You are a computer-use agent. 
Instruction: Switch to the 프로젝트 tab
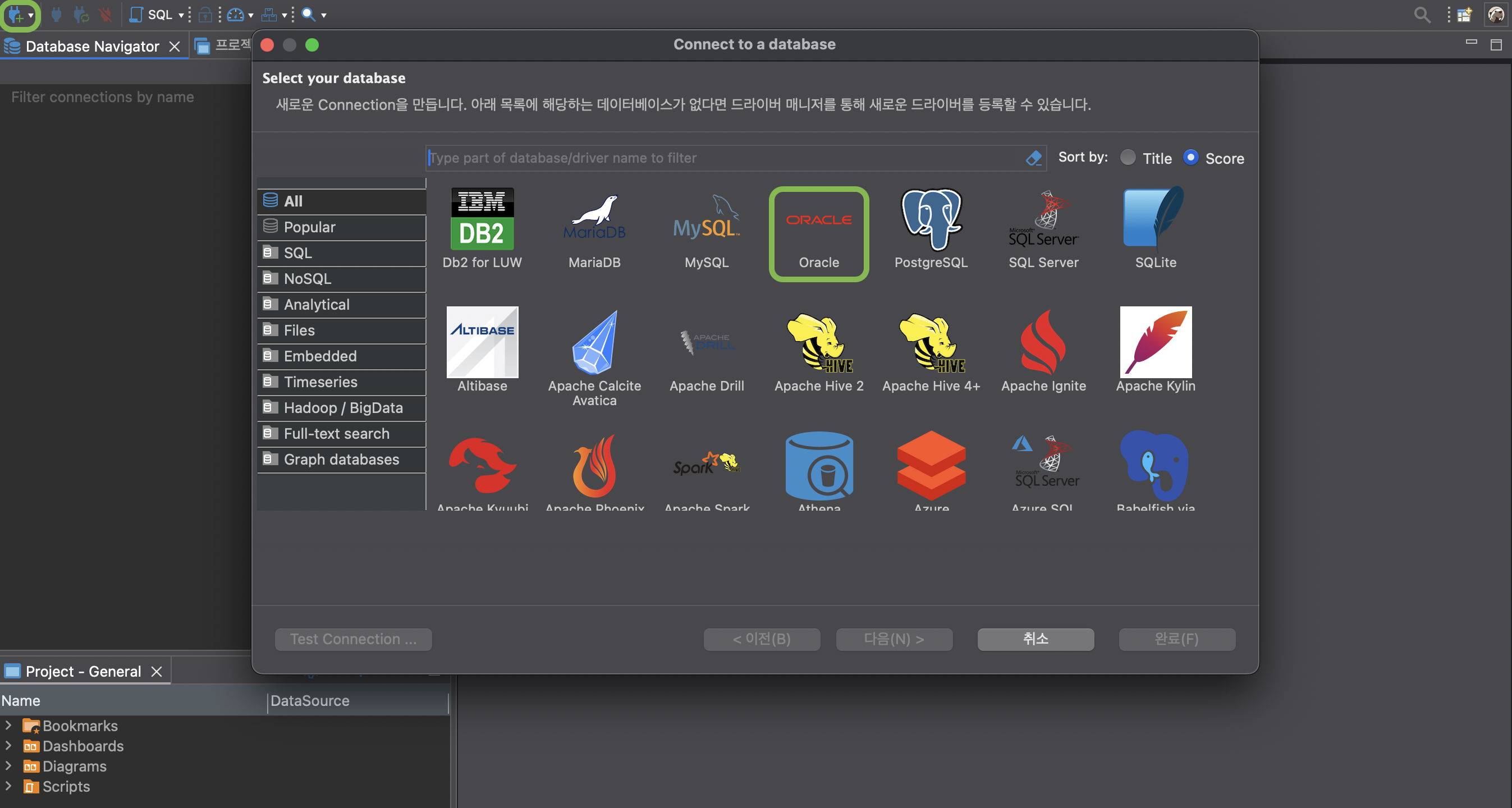pos(223,45)
